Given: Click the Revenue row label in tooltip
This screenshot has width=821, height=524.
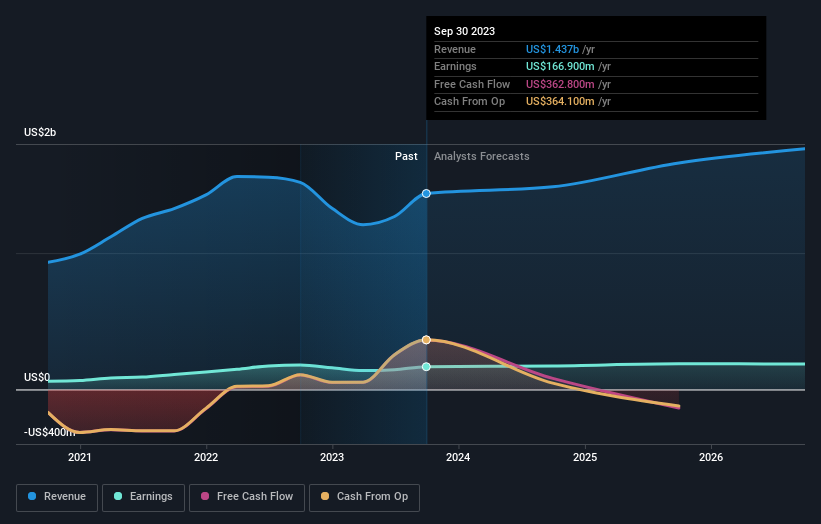Looking at the screenshot, I should point(454,49).
